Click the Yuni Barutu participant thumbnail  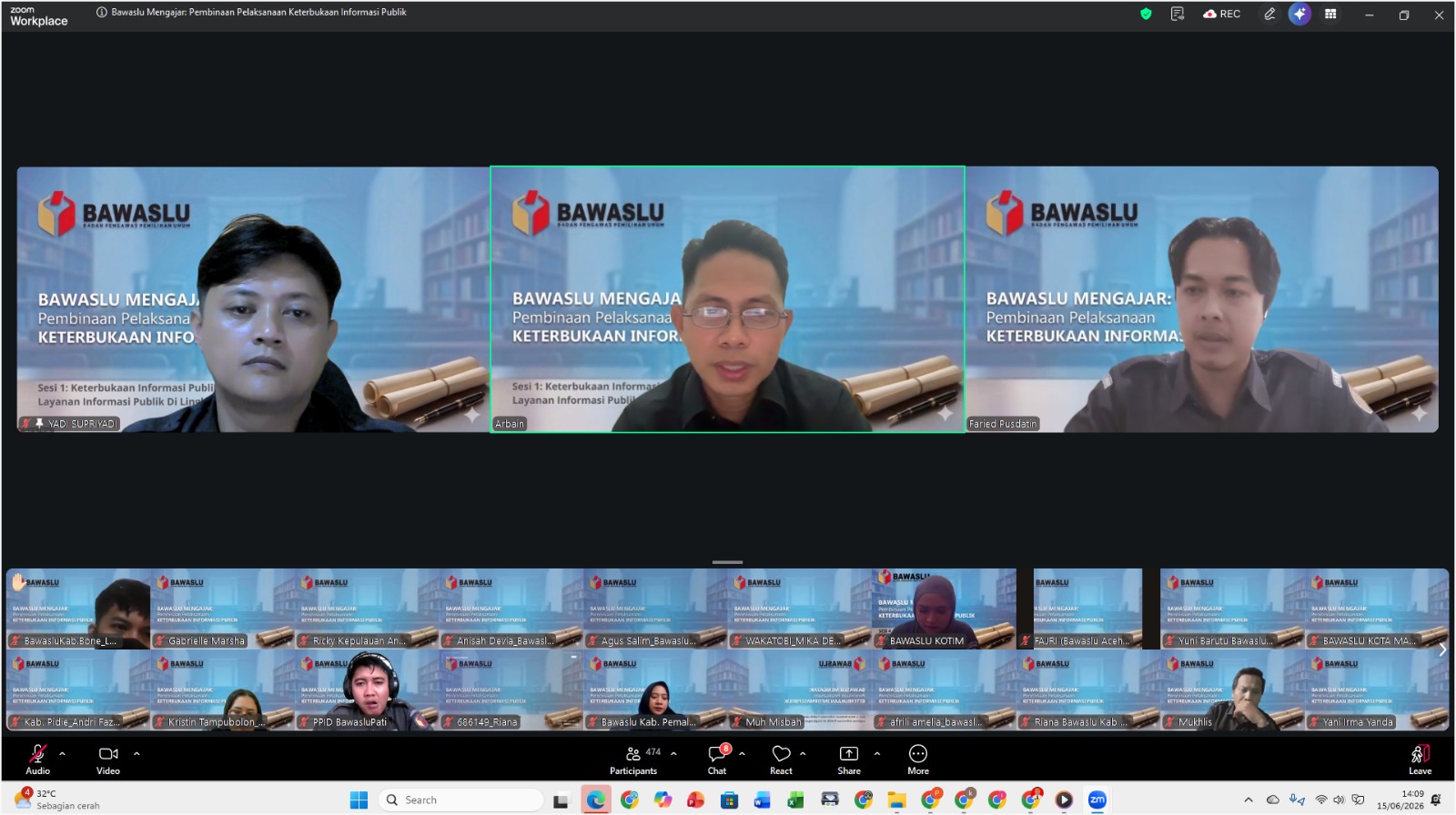1234,609
